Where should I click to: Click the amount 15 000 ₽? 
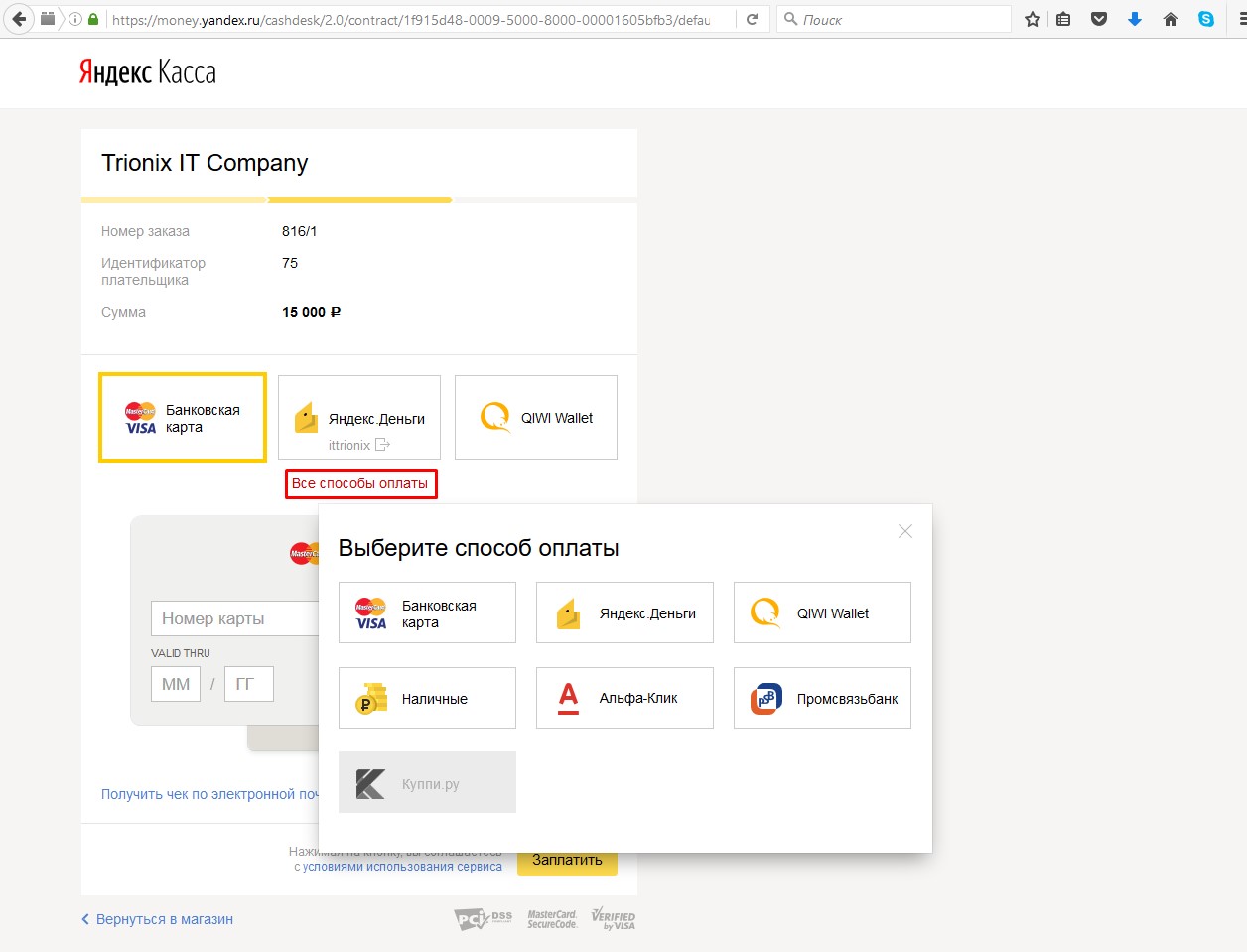pos(312,312)
